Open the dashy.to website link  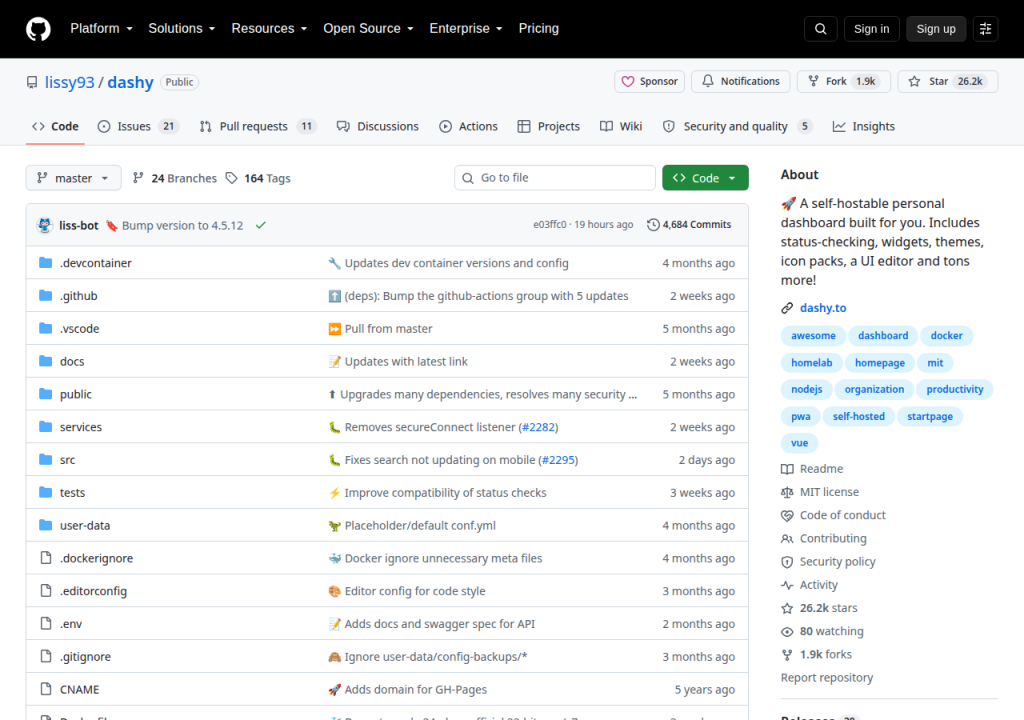823,308
